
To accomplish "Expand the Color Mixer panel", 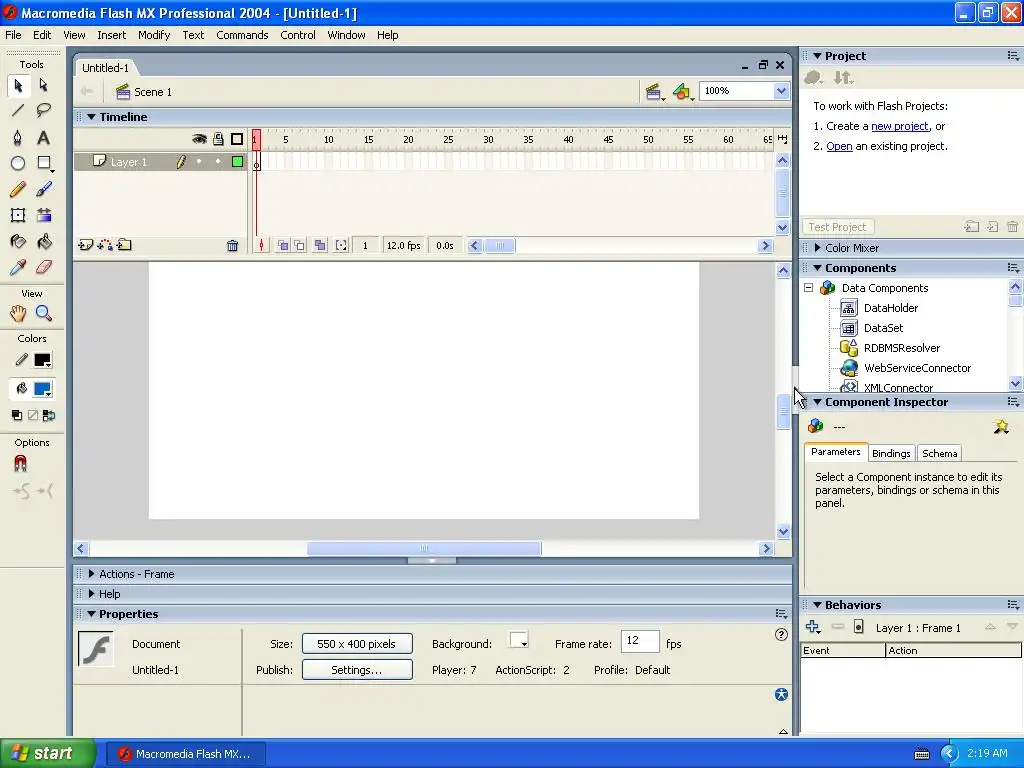I will [817, 248].
